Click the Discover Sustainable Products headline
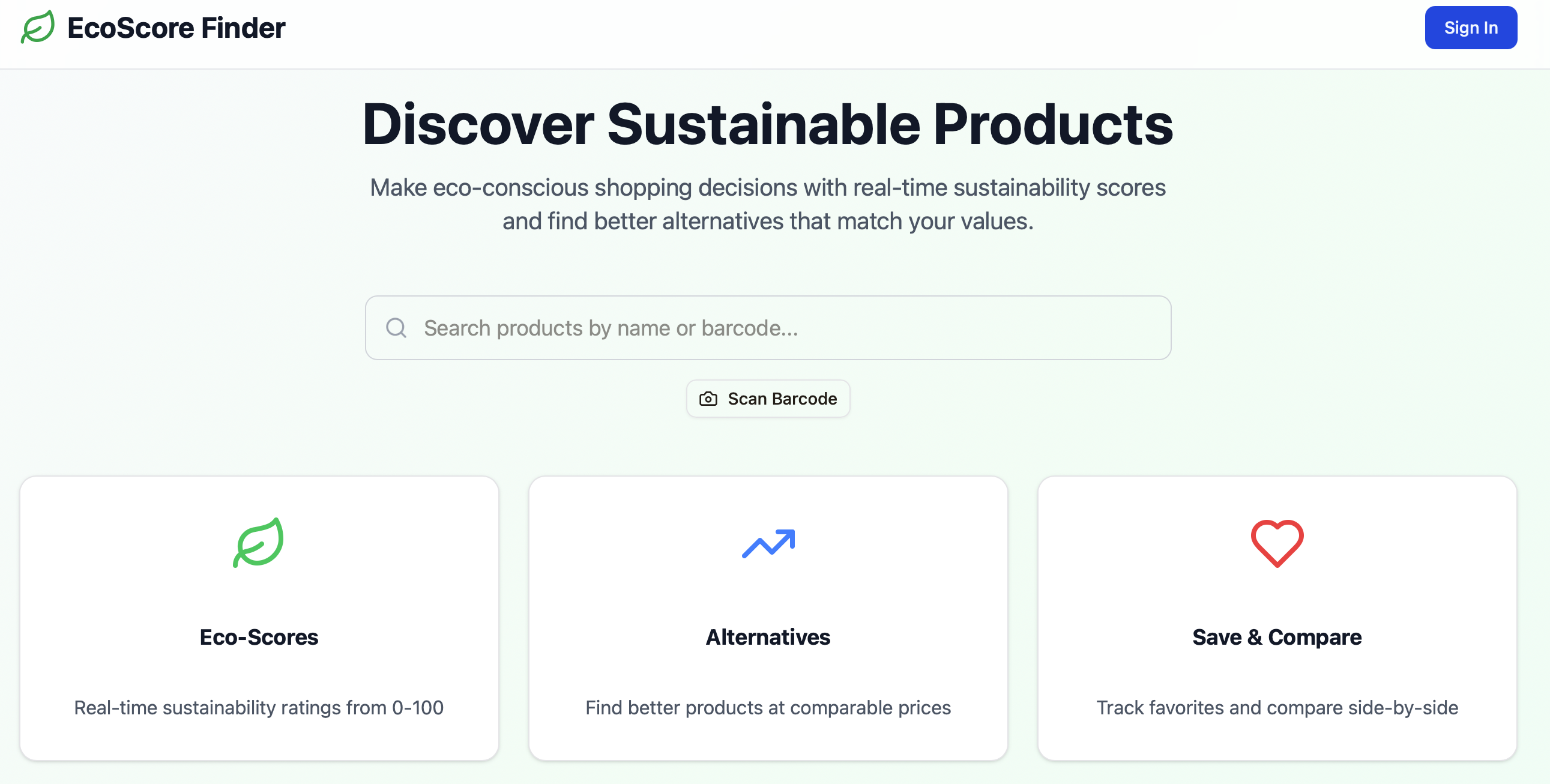Viewport: 1550px width, 784px height. (768, 124)
